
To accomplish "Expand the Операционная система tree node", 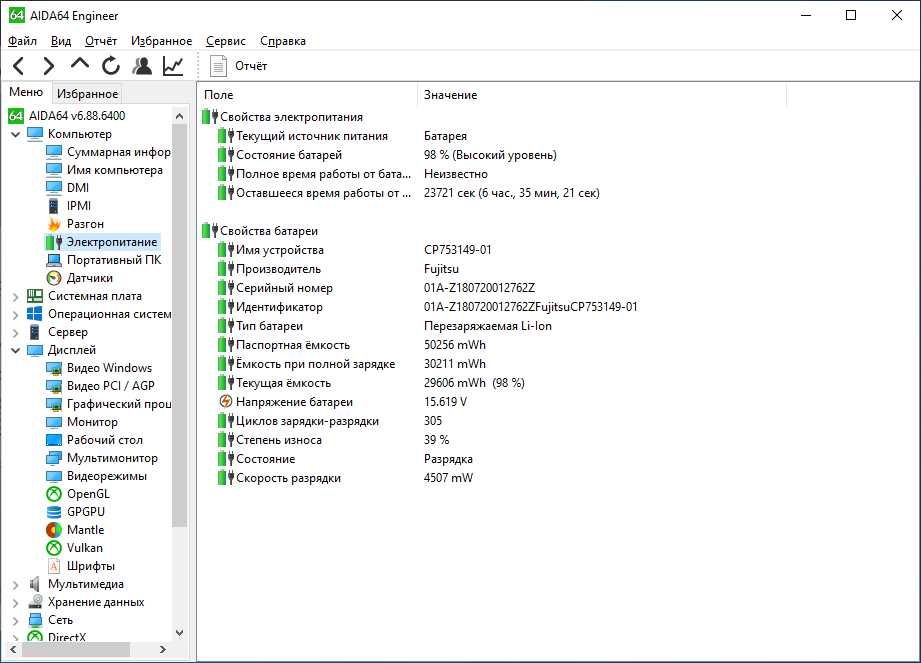I will click(x=16, y=315).
